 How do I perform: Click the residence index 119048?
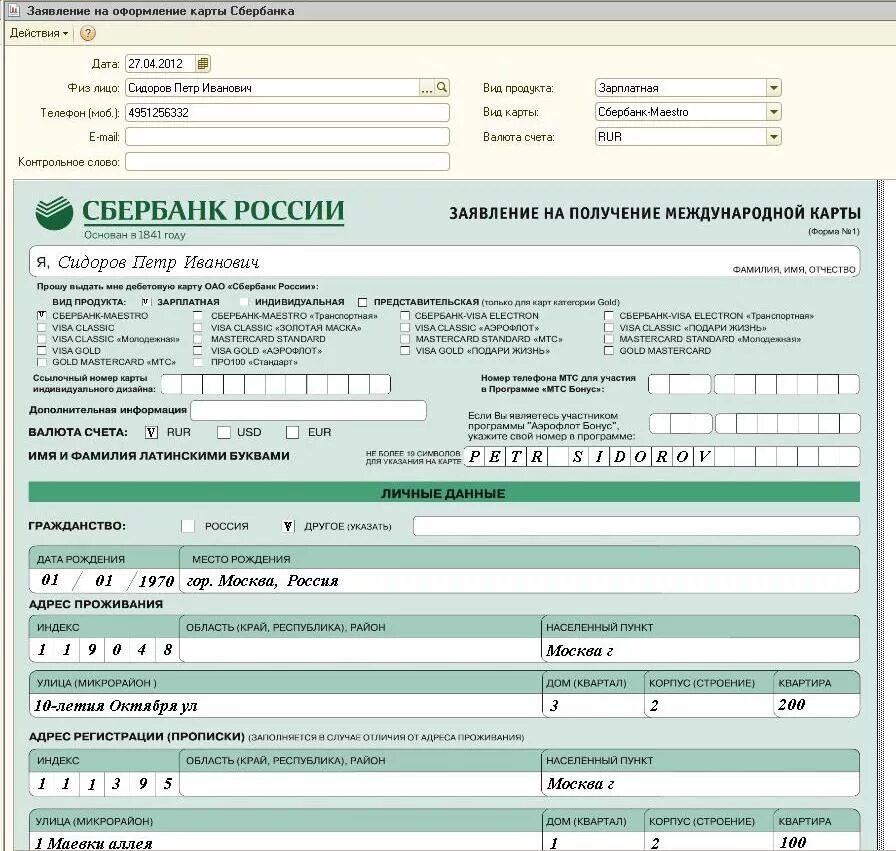click(x=105, y=650)
